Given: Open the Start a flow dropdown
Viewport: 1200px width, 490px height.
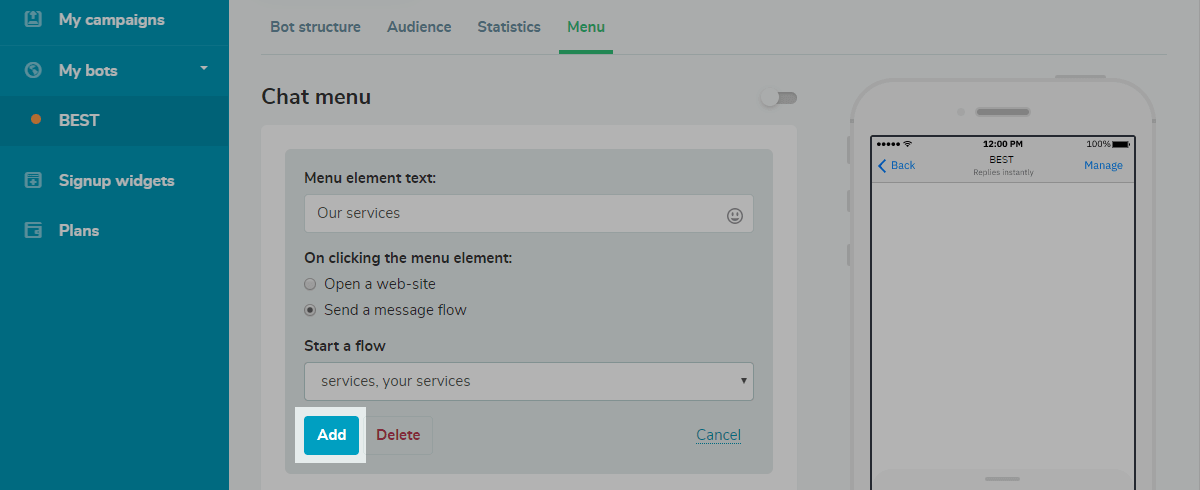Looking at the screenshot, I should tap(528, 381).
